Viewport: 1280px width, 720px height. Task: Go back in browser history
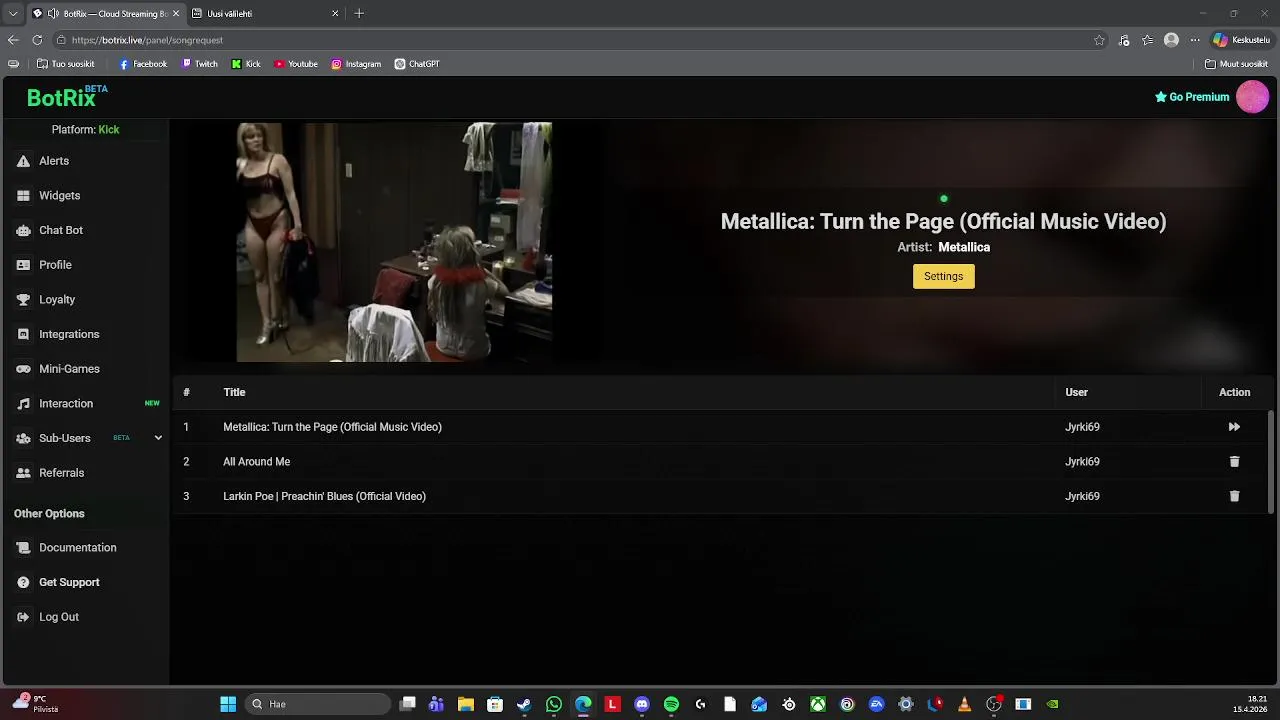click(x=13, y=40)
